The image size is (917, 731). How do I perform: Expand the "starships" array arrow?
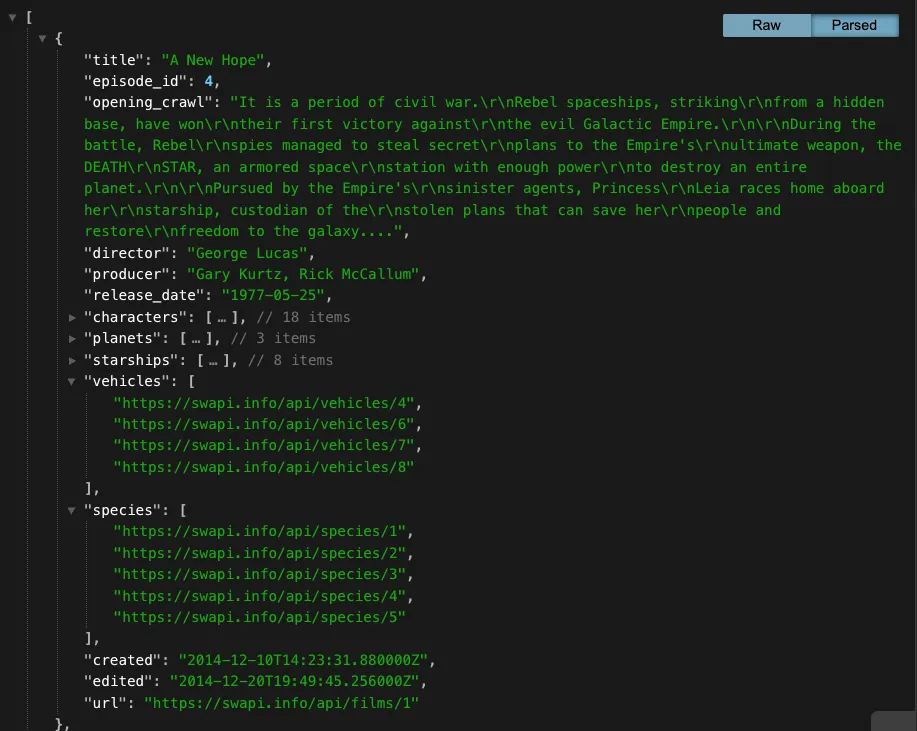73,361
